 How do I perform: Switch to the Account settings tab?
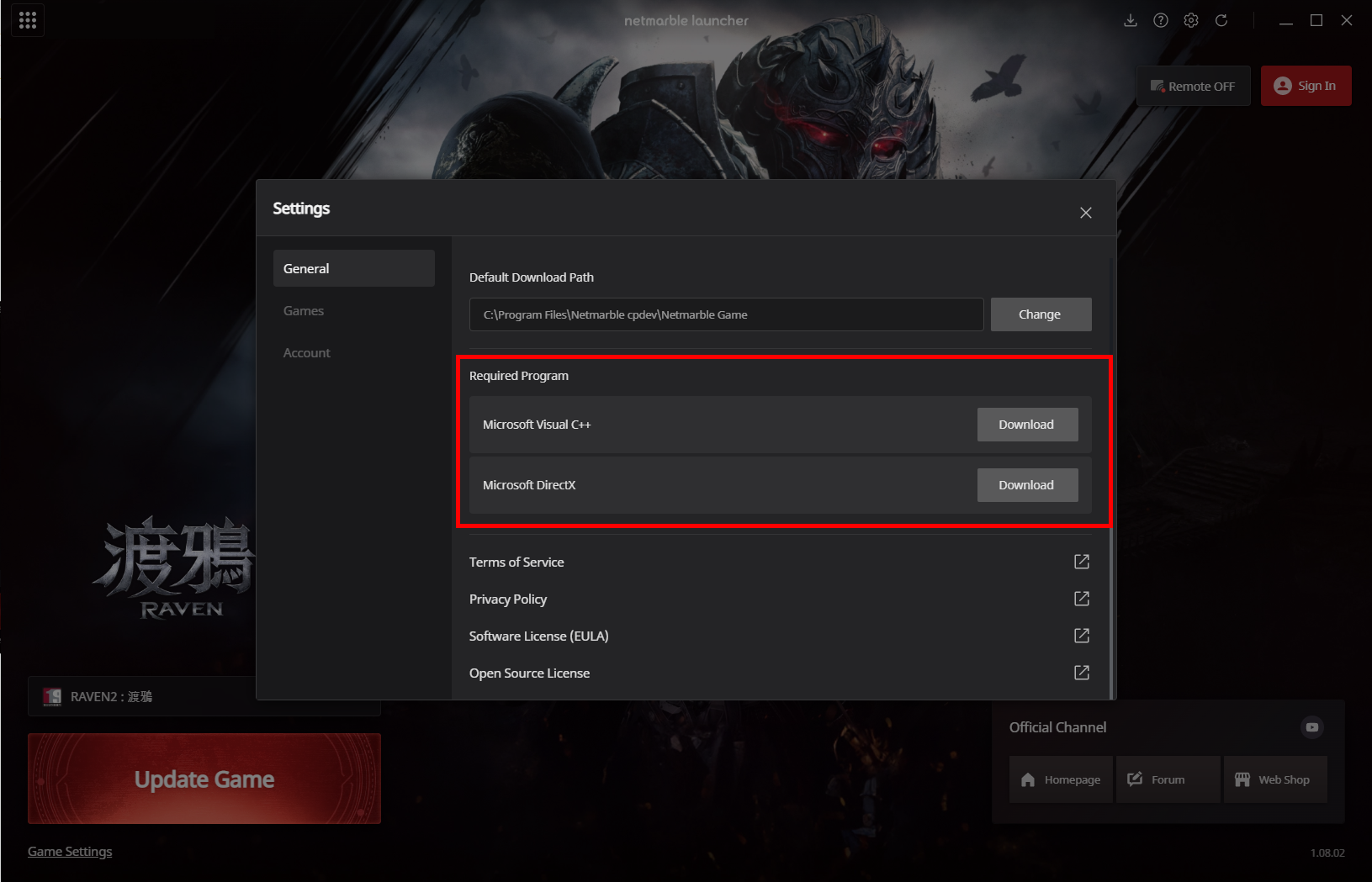(x=307, y=353)
